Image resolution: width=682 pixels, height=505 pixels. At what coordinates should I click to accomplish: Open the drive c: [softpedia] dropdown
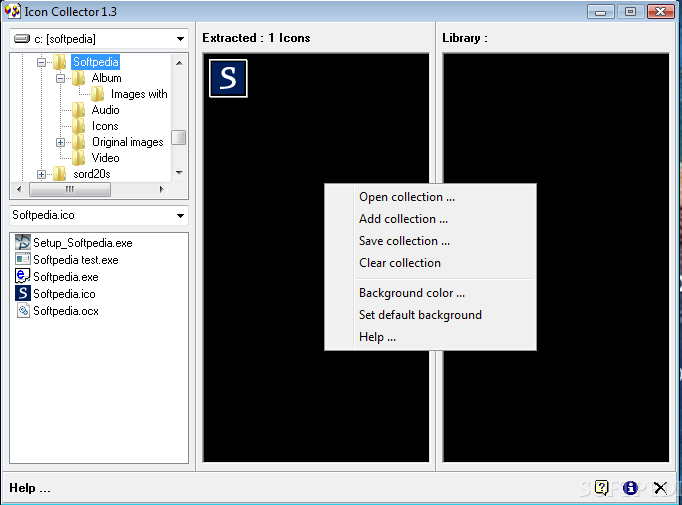coord(180,39)
